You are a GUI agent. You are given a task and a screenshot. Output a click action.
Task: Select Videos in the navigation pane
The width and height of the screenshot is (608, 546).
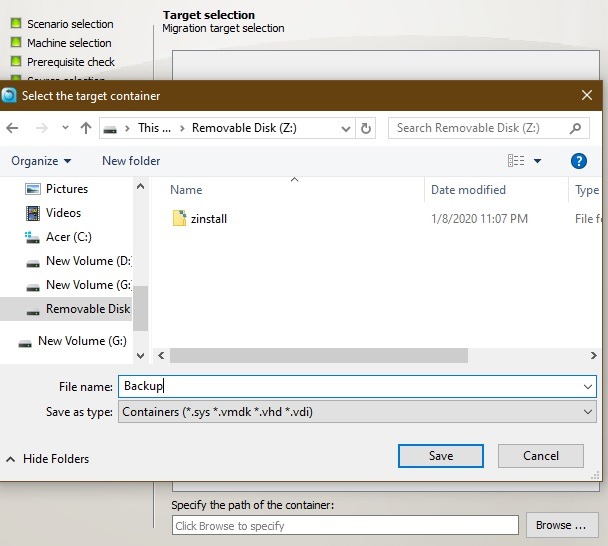pyautogui.click(x=63, y=213)
